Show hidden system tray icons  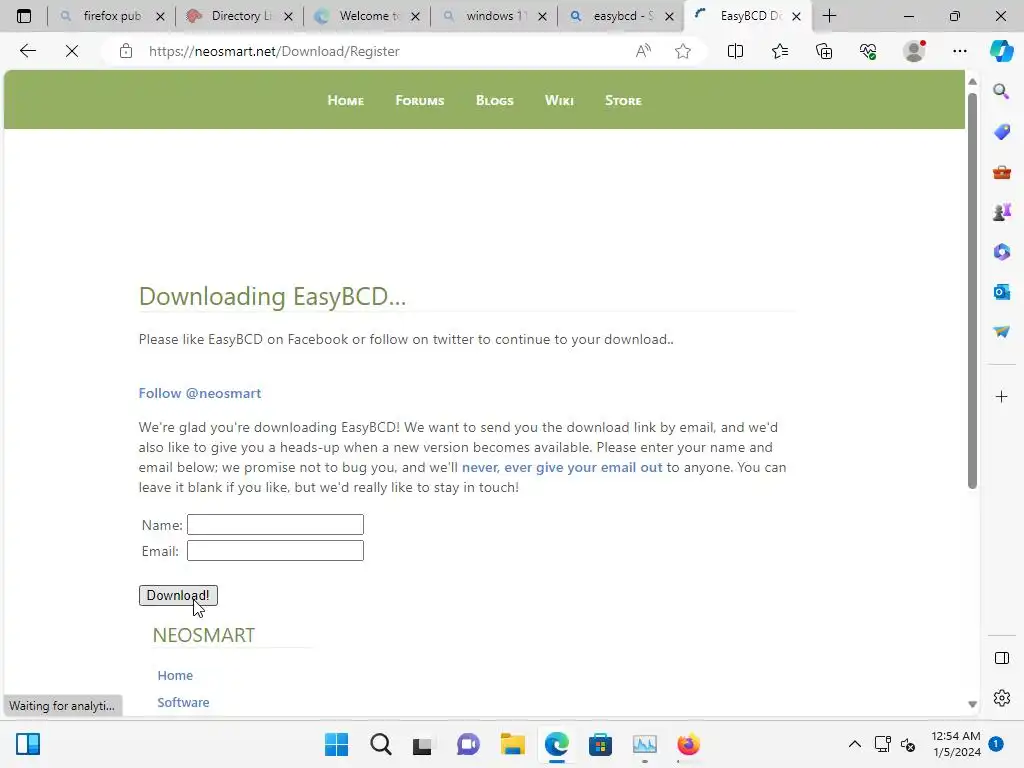[x=854, y=744]
